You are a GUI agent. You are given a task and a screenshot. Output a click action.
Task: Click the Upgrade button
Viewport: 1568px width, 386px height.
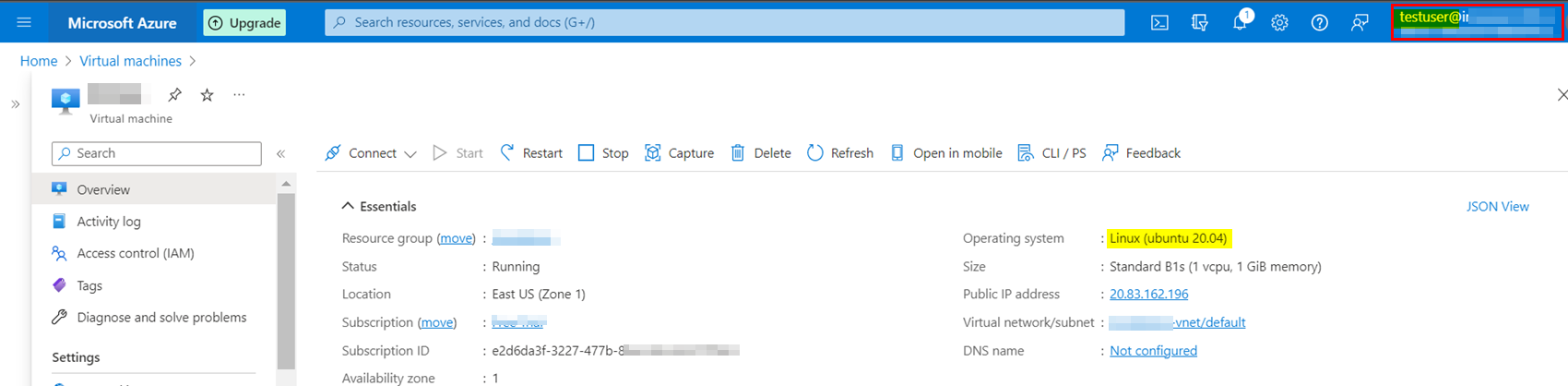click(x=244, y=23)
